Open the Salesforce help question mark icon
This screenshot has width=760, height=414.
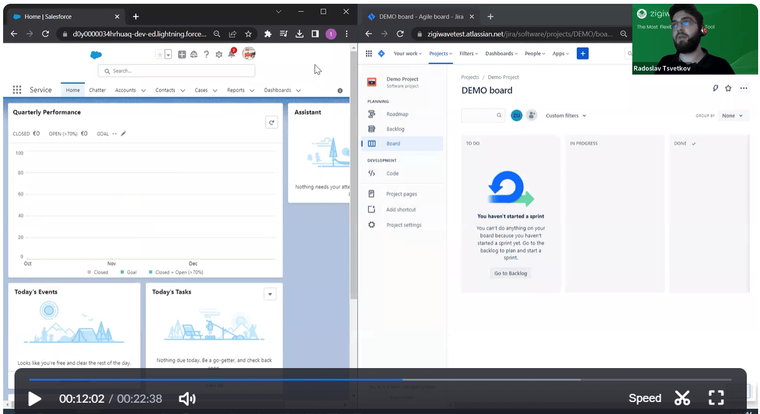206,55
